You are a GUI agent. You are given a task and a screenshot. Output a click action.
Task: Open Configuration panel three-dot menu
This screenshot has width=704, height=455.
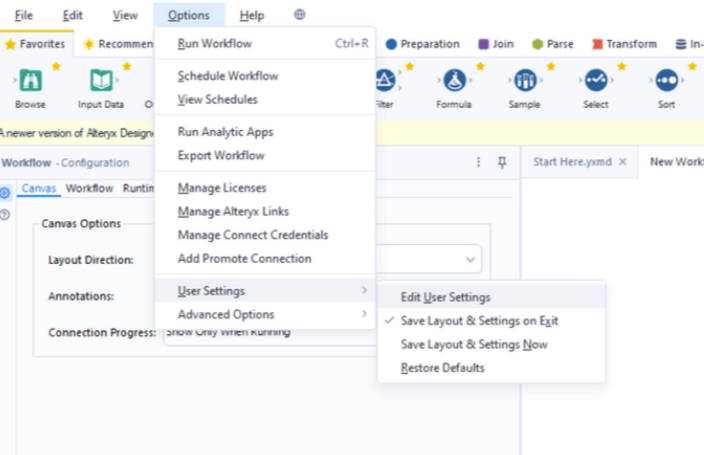[x=478, y=162]
